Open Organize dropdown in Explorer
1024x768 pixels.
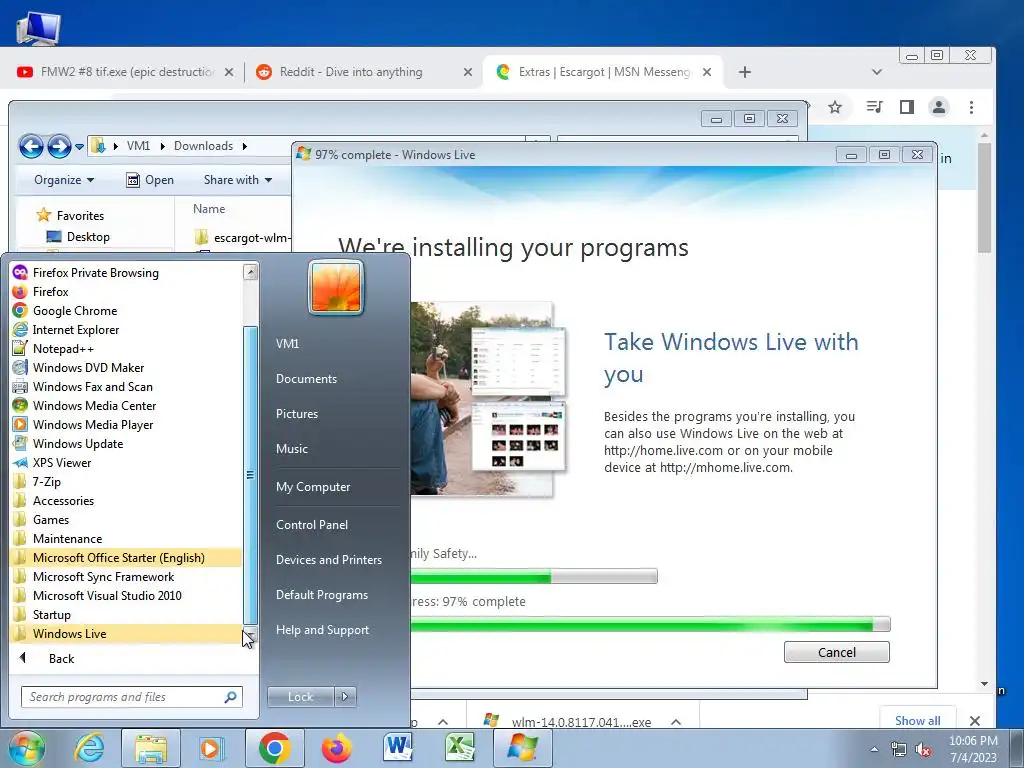(64, 180)
